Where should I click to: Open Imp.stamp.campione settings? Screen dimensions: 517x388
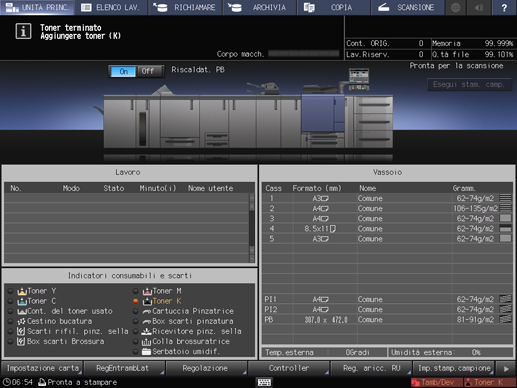coord(453,368)
